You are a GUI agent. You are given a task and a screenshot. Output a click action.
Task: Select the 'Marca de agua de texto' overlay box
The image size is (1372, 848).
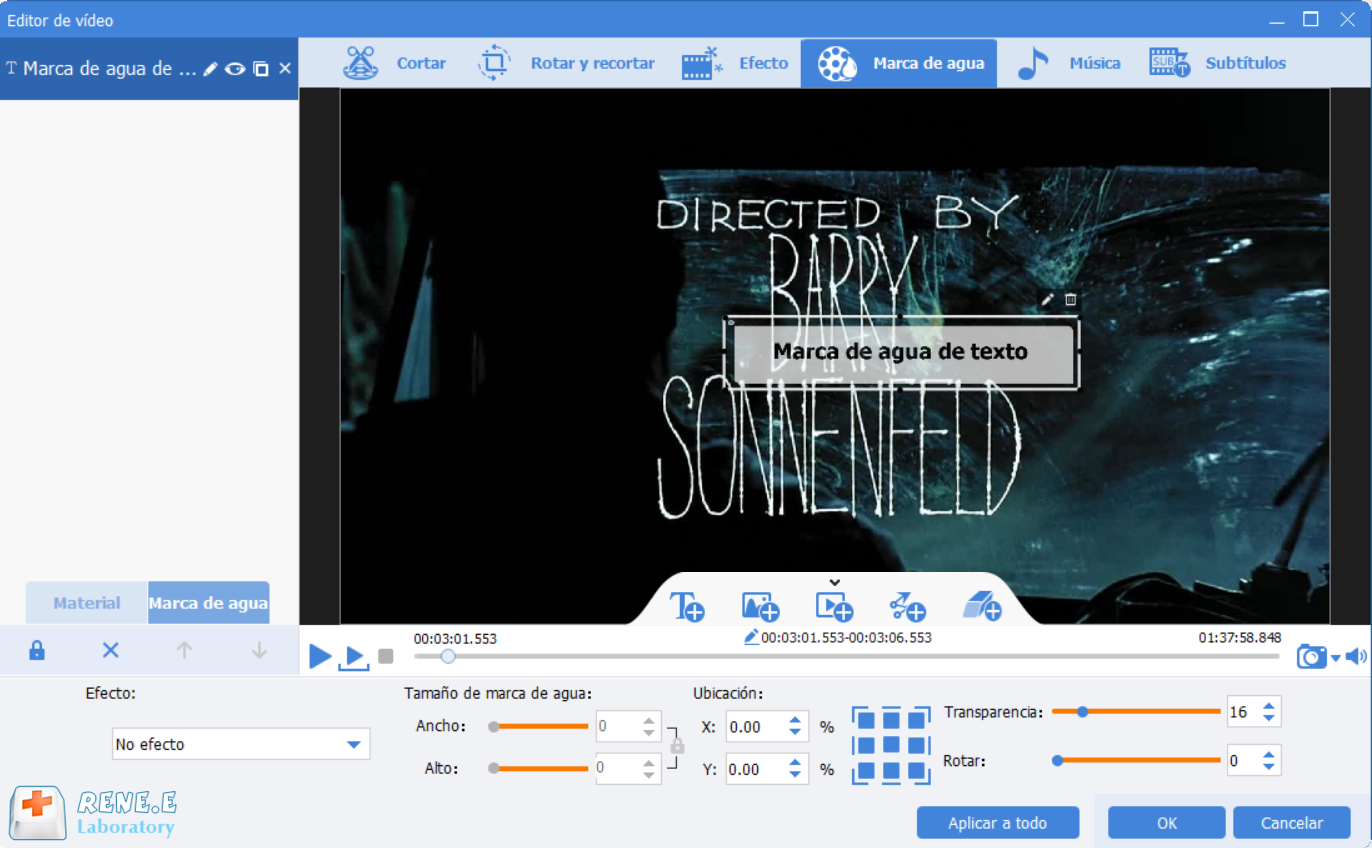tap(901, 352)
